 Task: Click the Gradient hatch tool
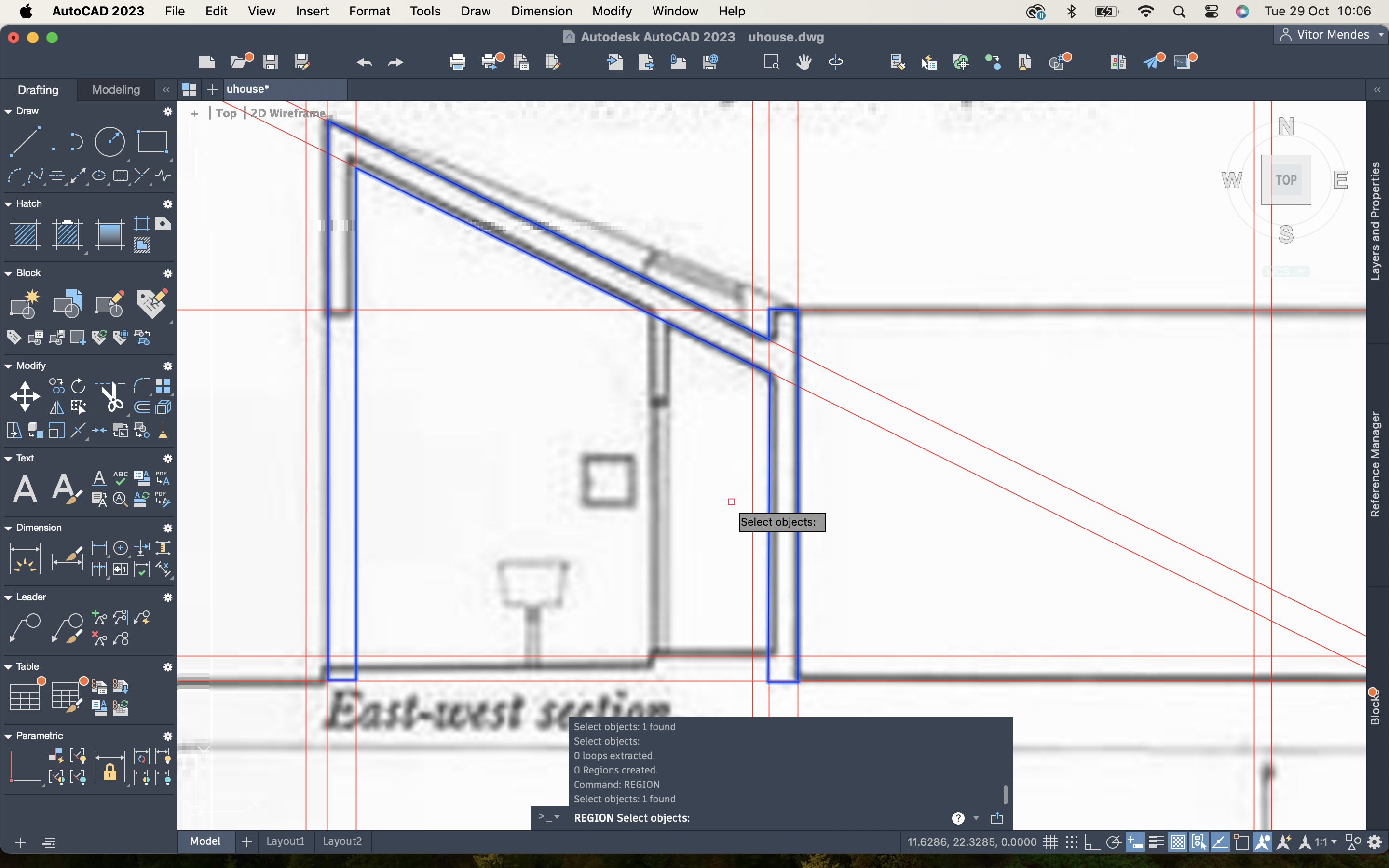pos(109,234)
